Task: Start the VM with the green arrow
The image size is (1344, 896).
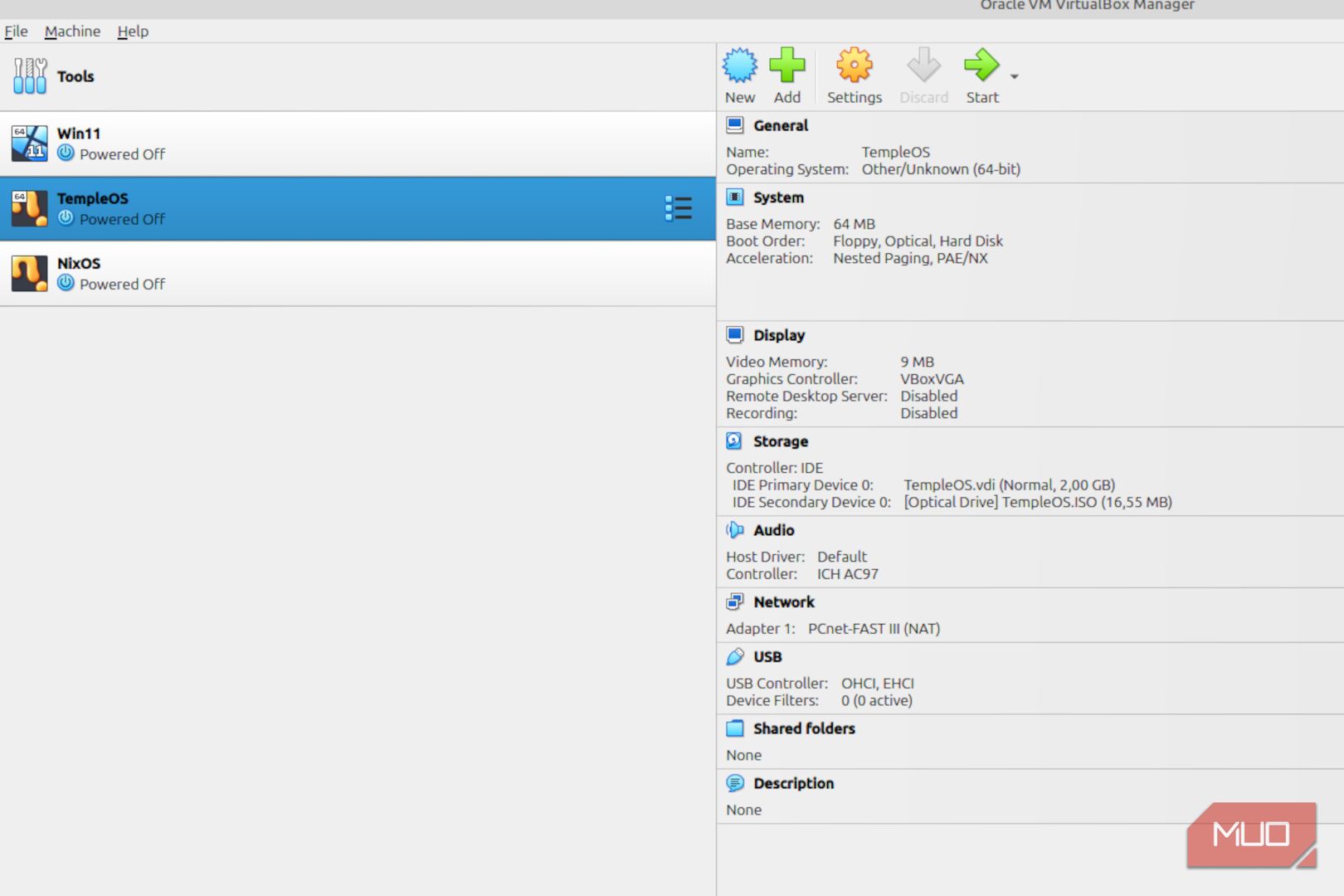Action: pyautogui.click(x=981, y=66)
